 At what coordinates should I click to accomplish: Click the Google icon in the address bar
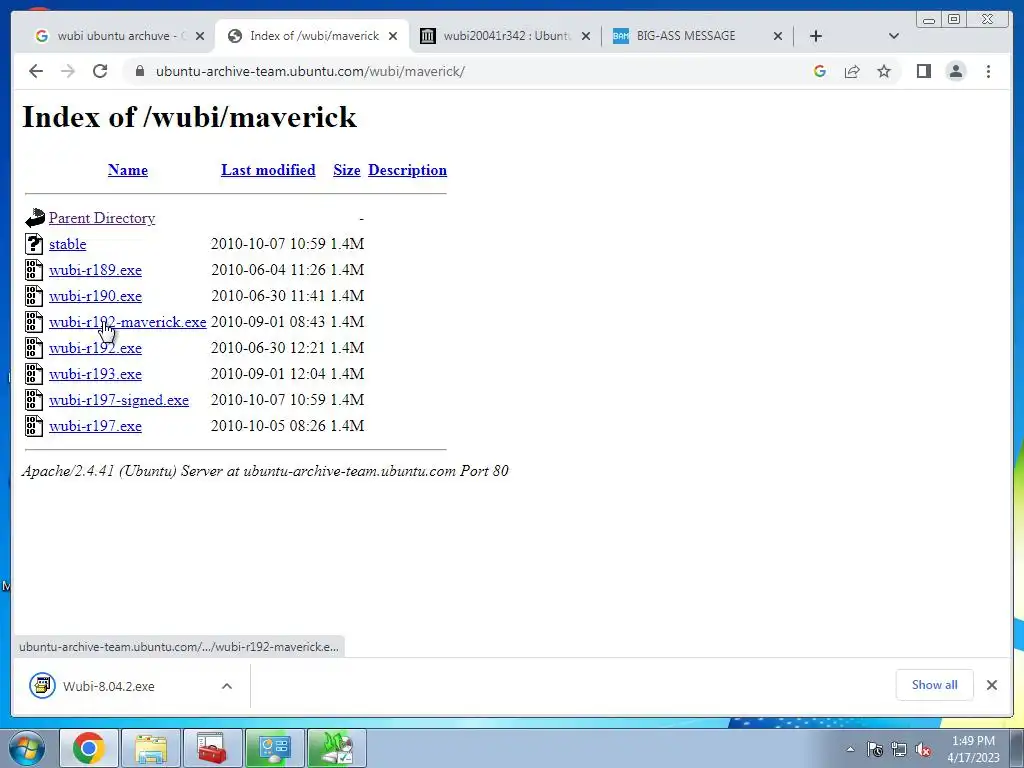tap(820, 71)
